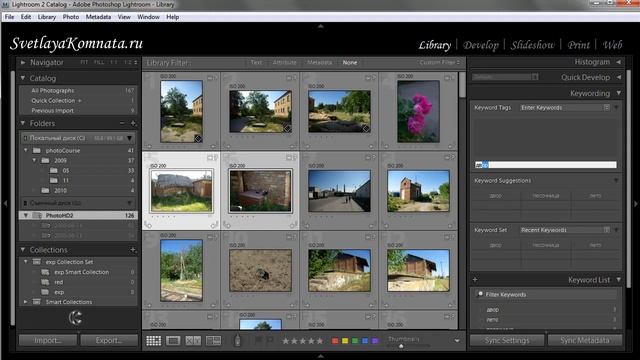Image resolution: width=640 pixels, height=360 pixels.
Task: Click the Import button
Action: (48, 340)
